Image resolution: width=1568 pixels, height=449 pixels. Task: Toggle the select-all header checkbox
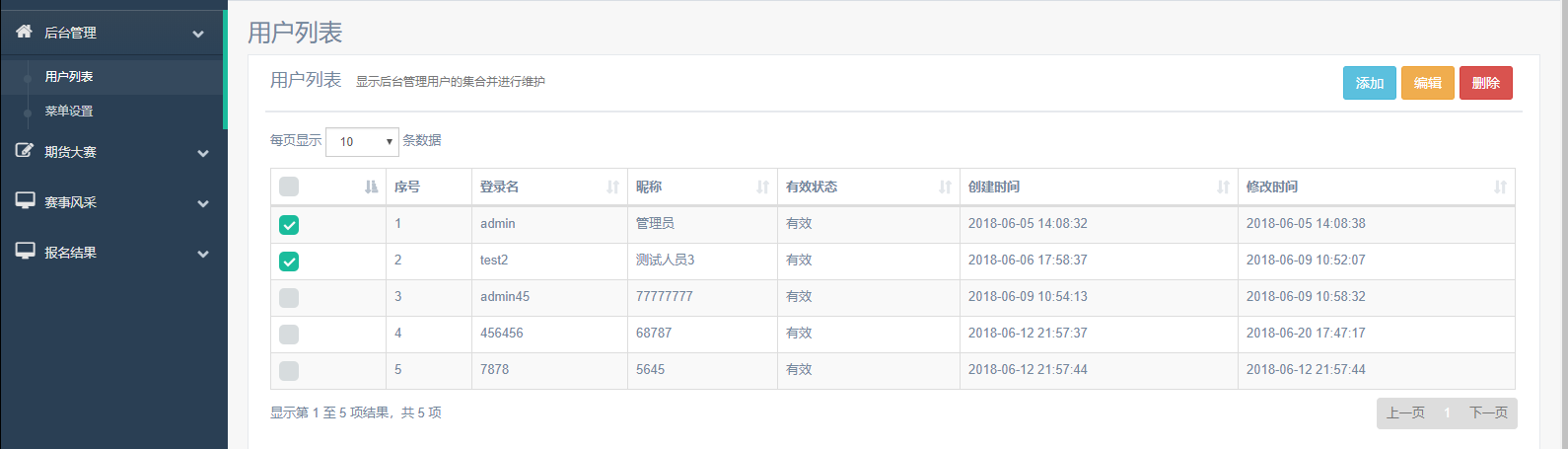point(289,187)
